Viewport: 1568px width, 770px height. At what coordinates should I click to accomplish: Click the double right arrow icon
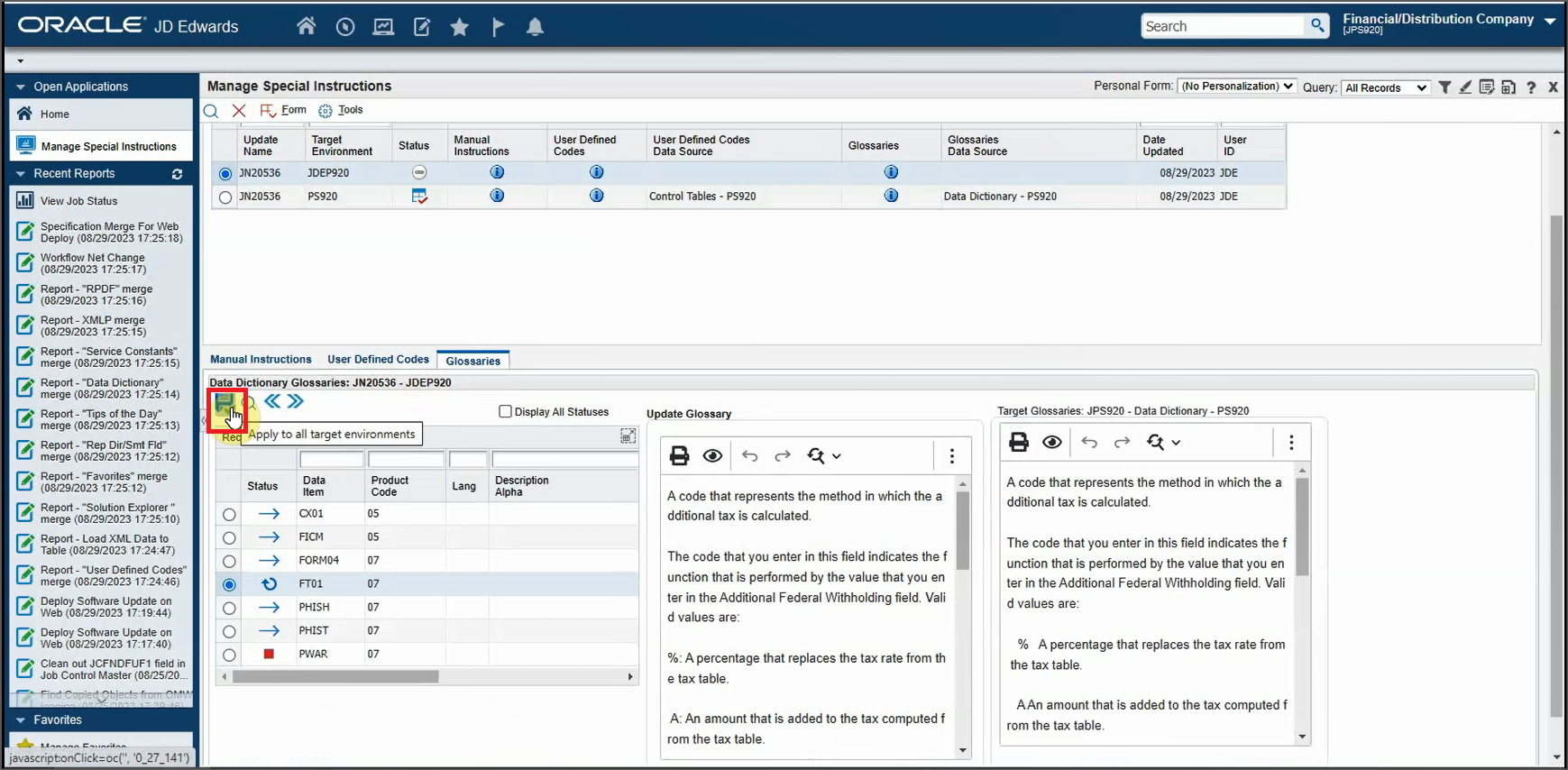click(x=296, y=401)
